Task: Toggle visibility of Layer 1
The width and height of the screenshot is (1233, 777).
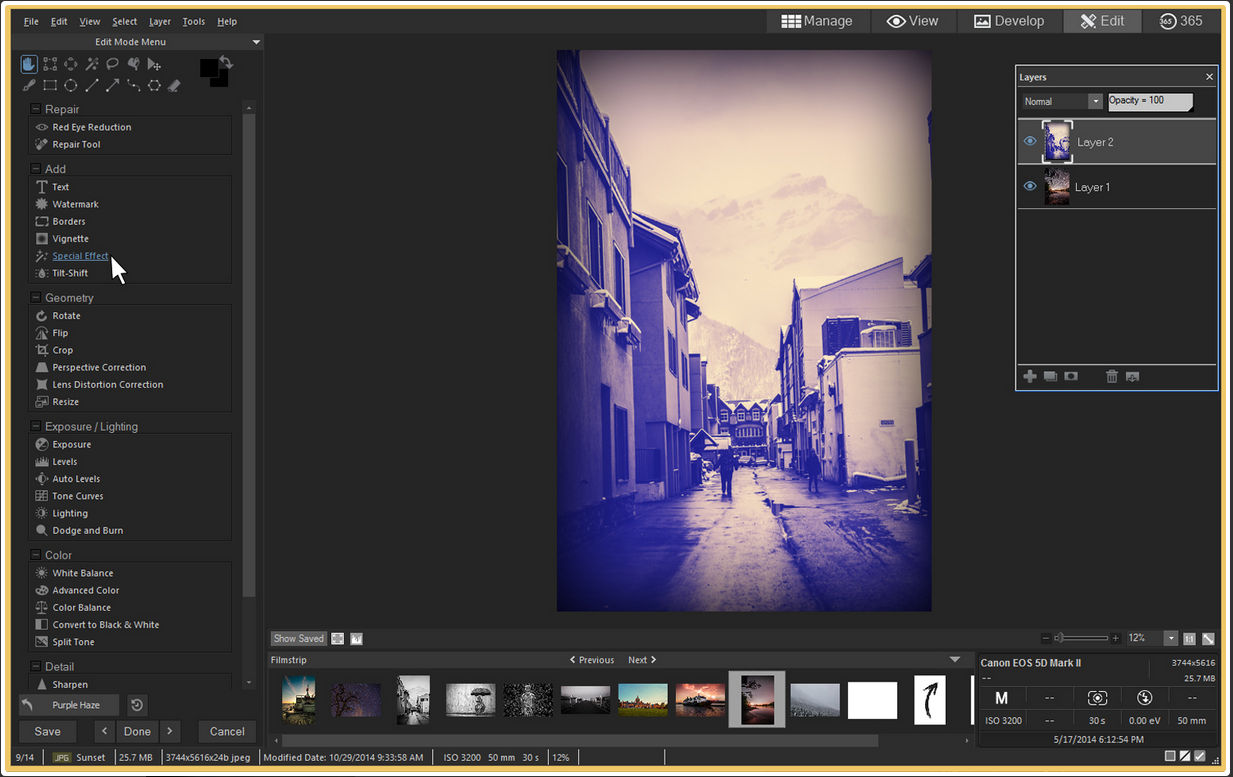Action: click(1030, 187)
